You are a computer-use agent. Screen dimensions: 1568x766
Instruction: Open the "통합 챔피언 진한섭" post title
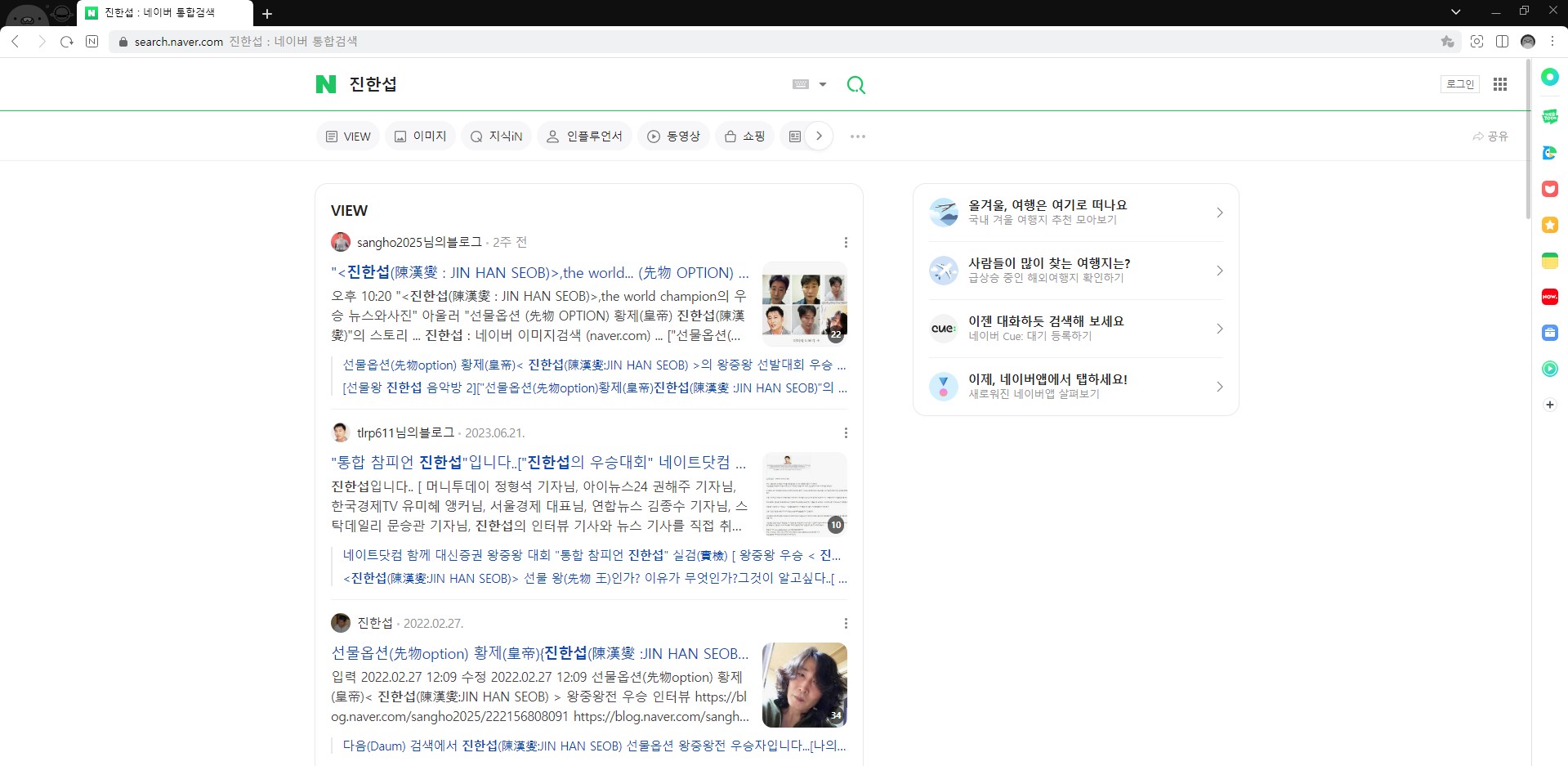tap(538, 463)
